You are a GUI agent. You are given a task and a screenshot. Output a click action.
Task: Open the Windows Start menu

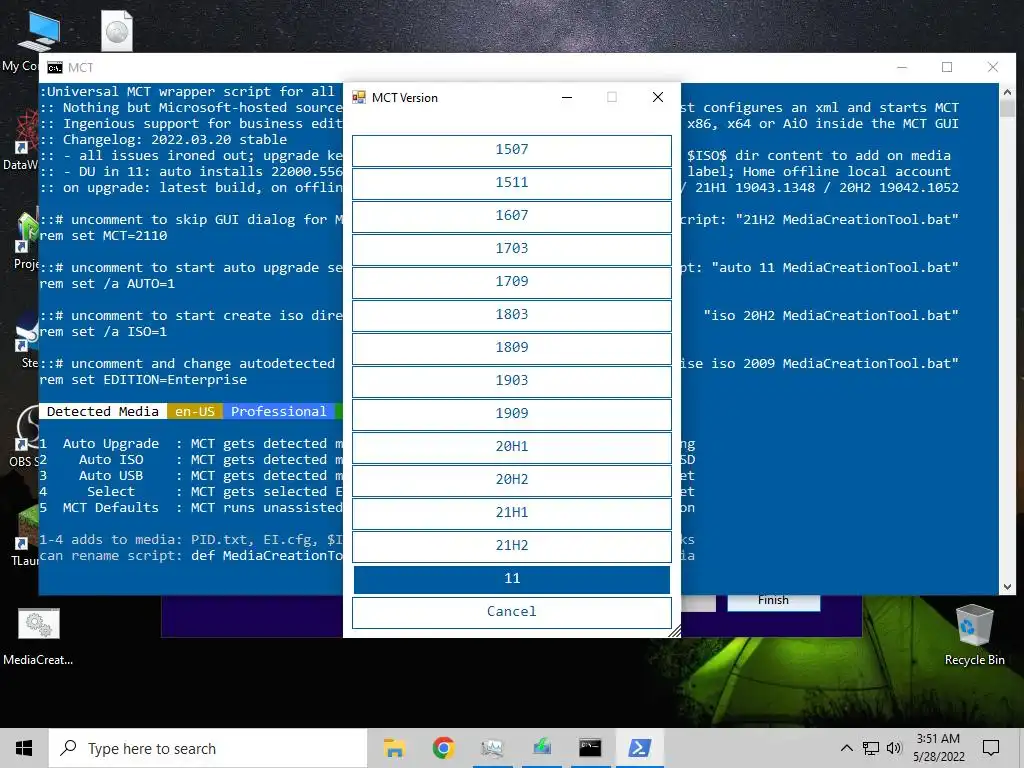24,748
